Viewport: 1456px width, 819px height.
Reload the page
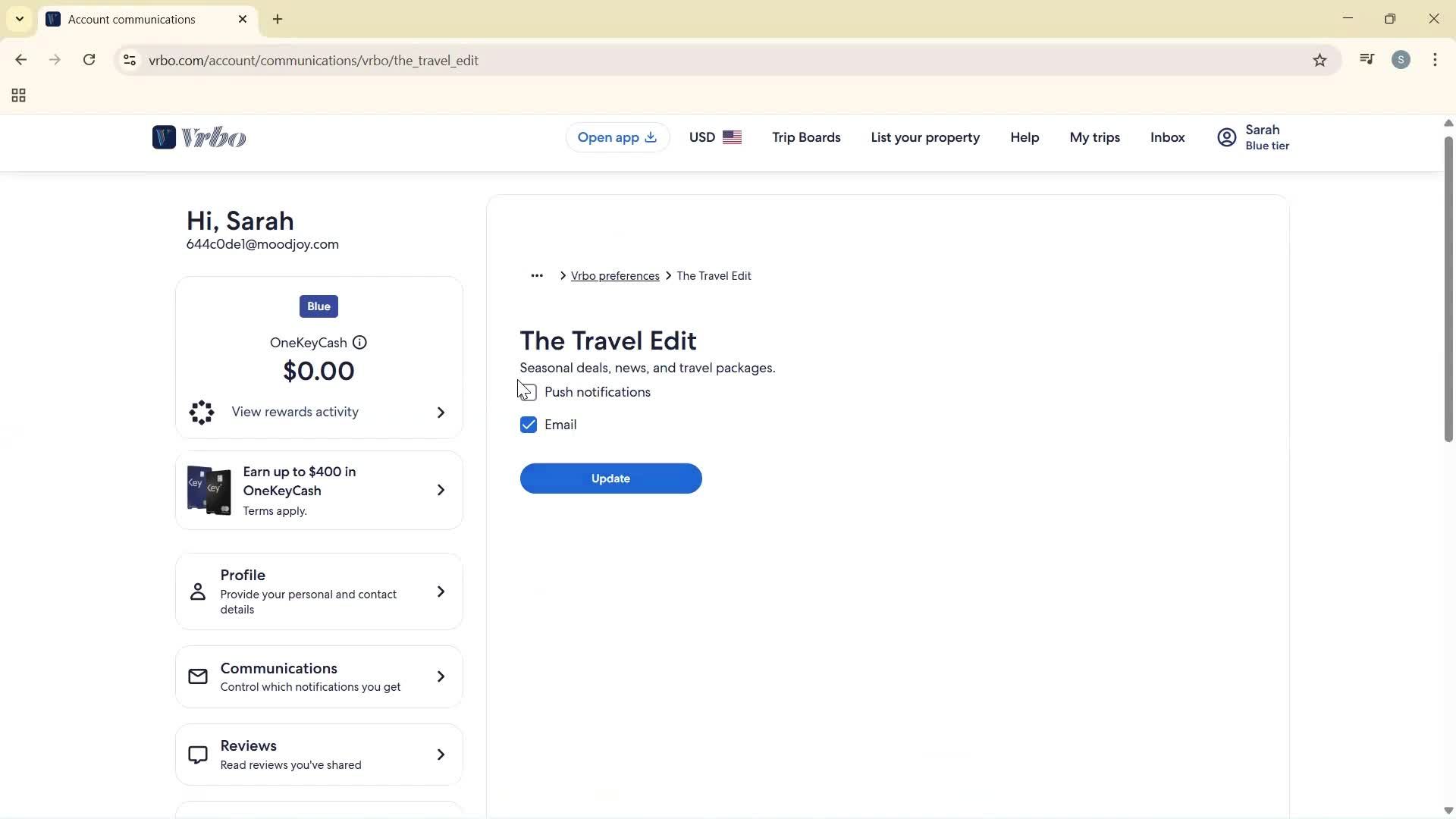click(x=89, y=60)
